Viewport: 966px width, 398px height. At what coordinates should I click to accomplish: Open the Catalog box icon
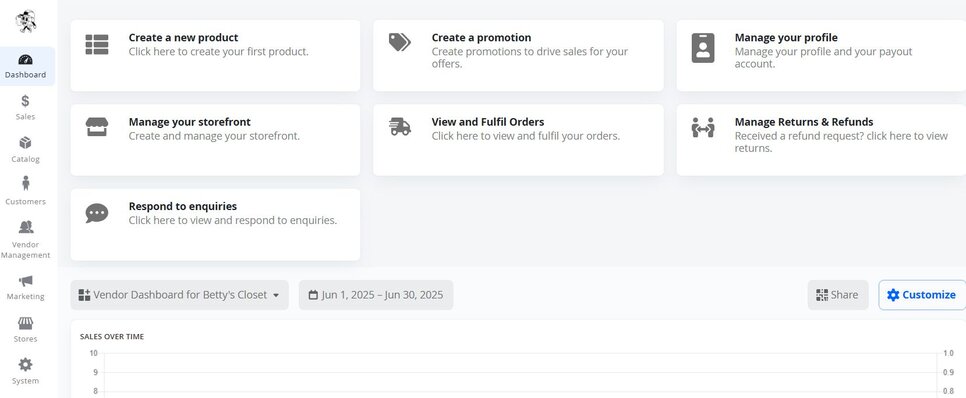coord(25,143)
